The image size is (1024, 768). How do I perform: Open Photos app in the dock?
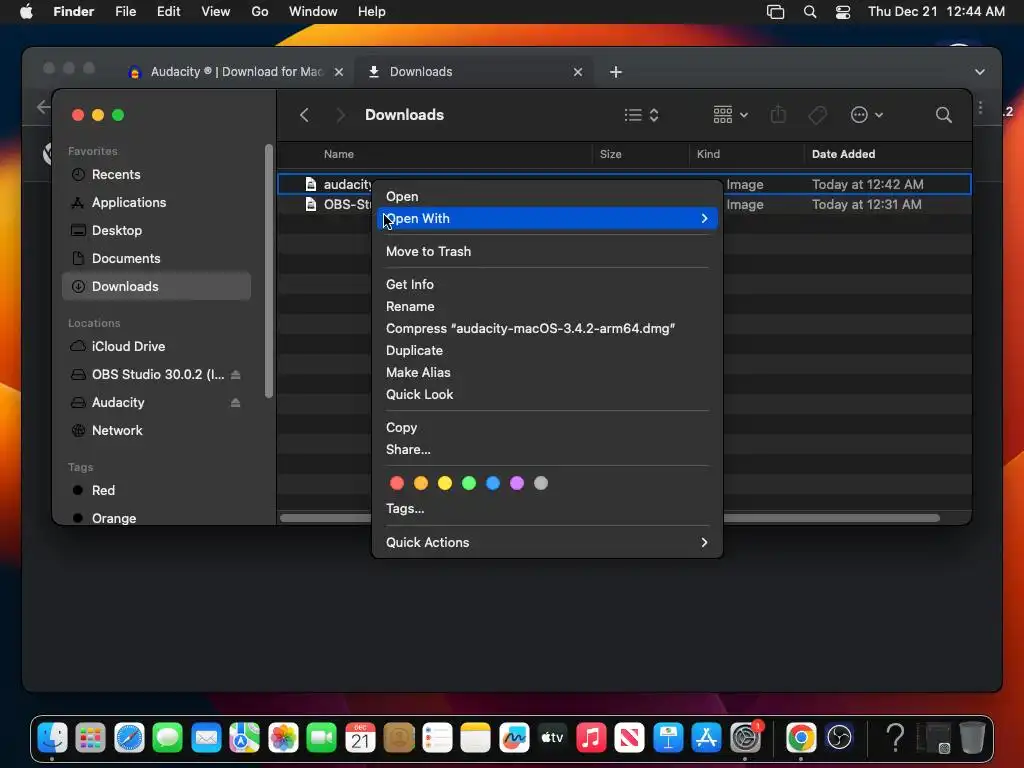[x=283, y=738]
